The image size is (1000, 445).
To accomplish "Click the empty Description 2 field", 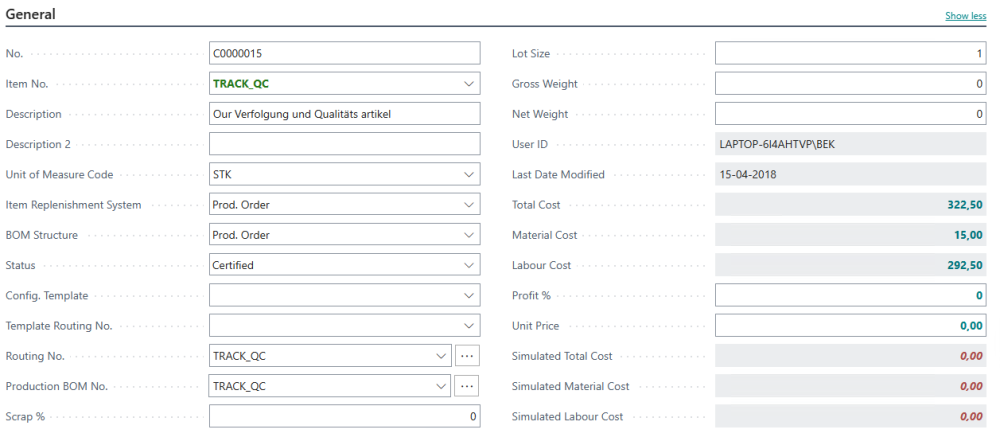I will click(344, 144).
